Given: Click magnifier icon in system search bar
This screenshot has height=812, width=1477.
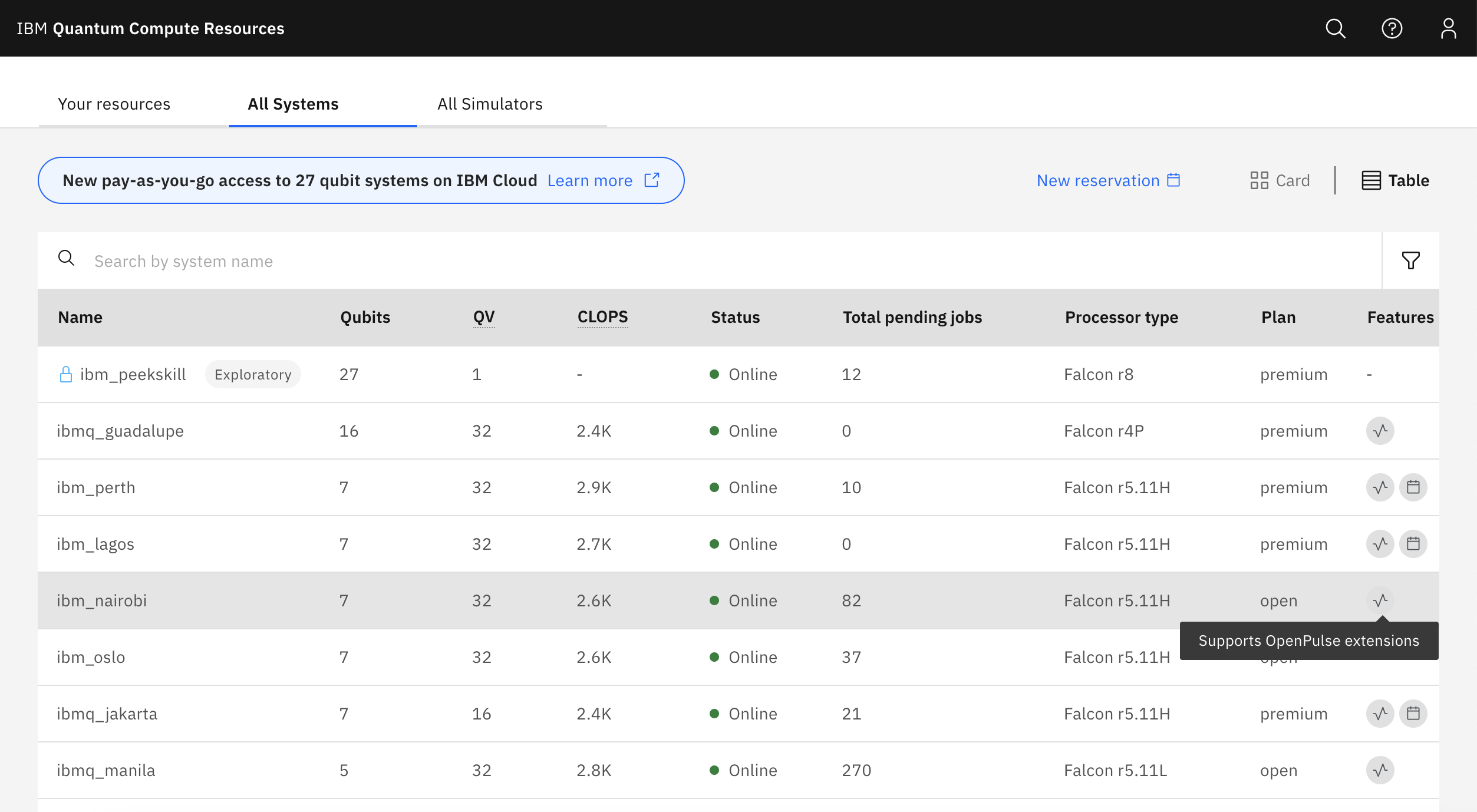Looking at the screenshot, I should point(66,258).
